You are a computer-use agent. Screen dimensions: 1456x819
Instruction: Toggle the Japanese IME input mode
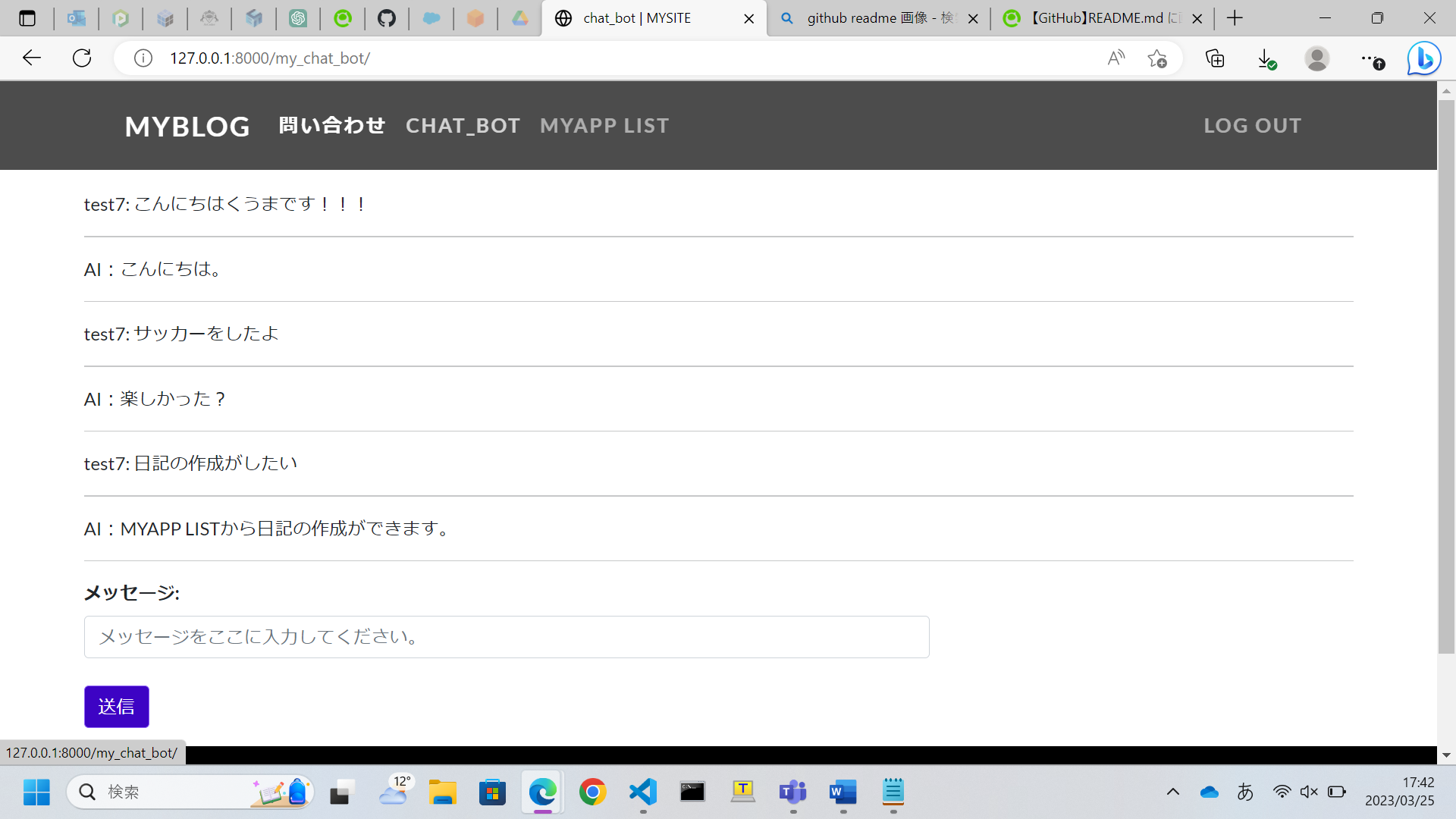[x=1246, y=792]
